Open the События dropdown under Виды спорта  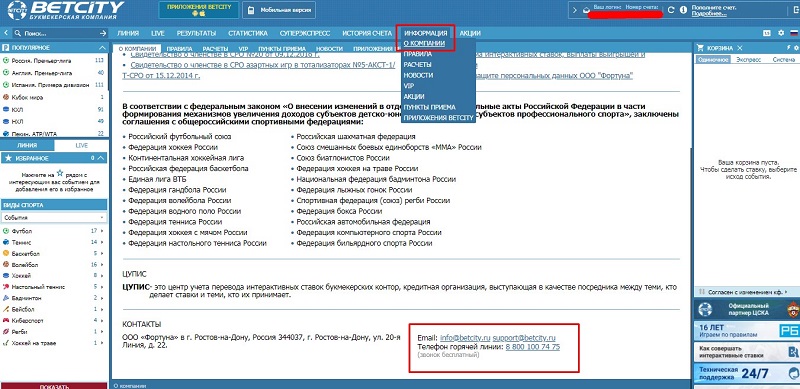point(54,217)
